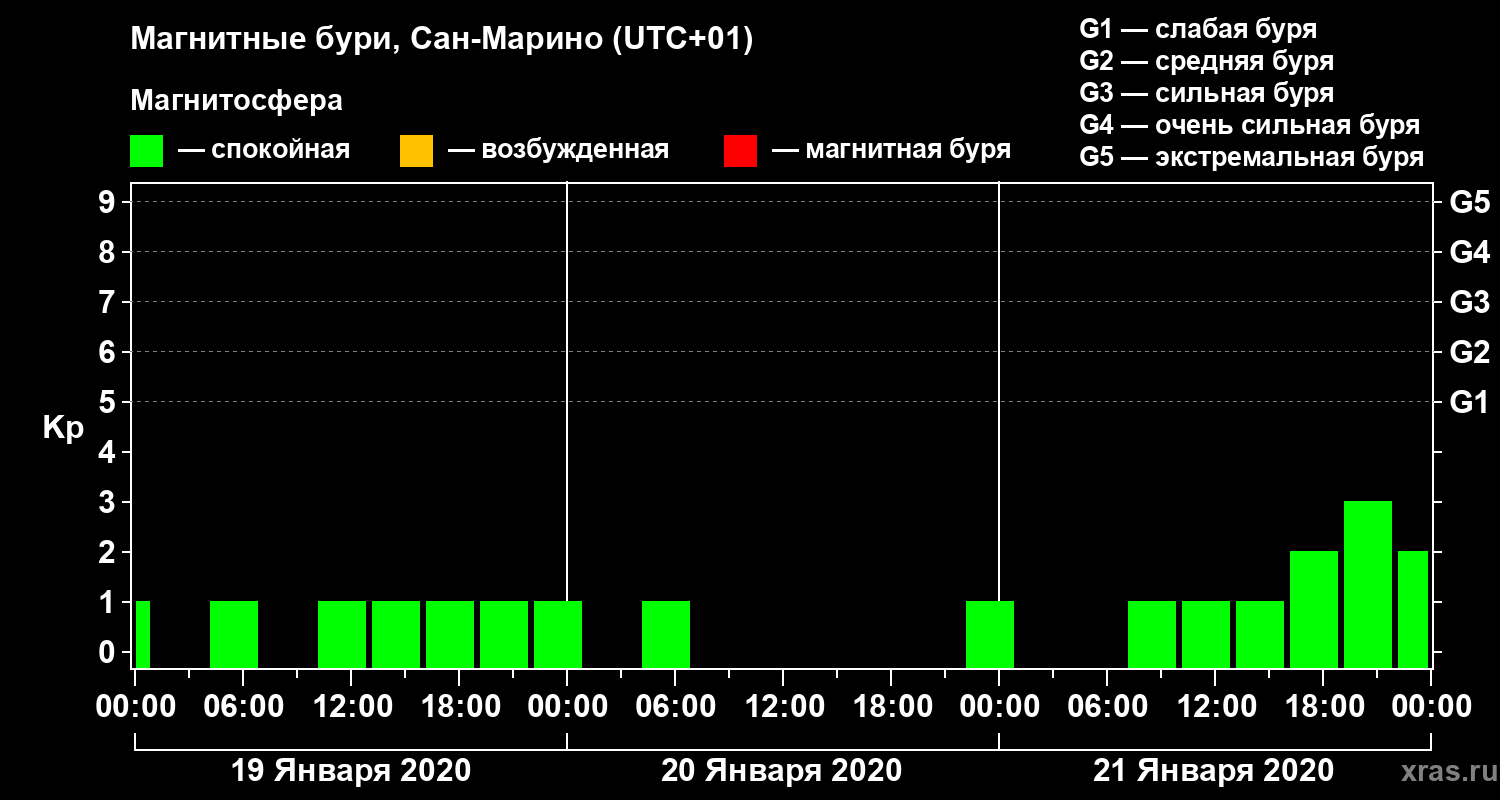Viewport: 1500px width, 800px height.
Task: Click the '19 Января 2020' date label
Action: [350, 771]
